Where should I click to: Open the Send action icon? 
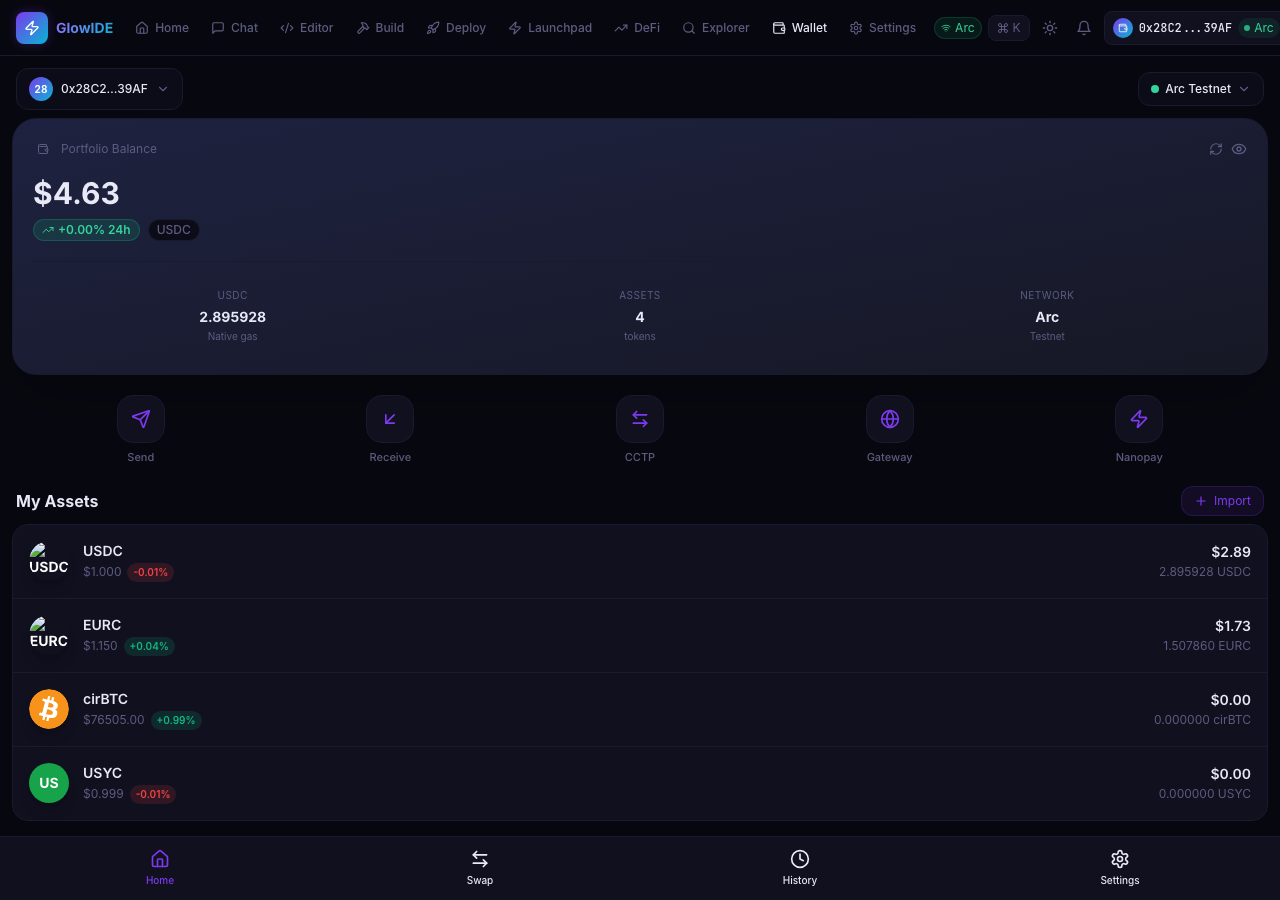pos(141,419)
